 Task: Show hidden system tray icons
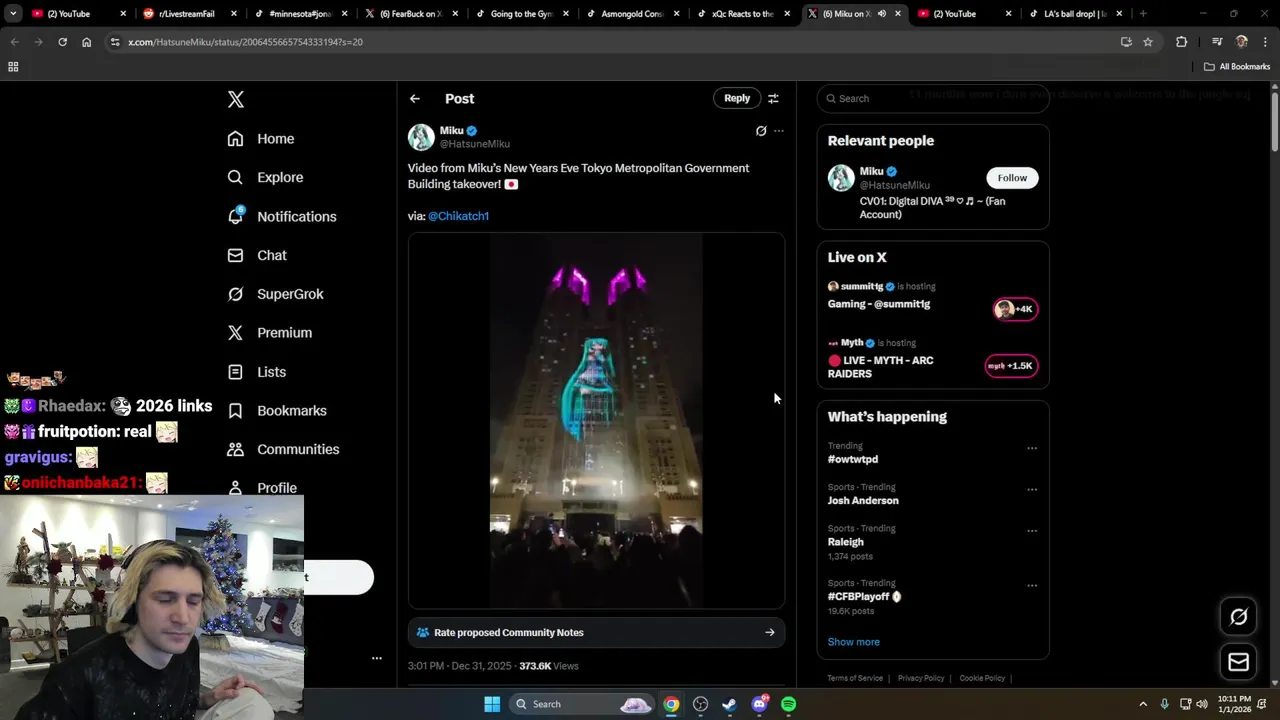[x=1143, y=704]
